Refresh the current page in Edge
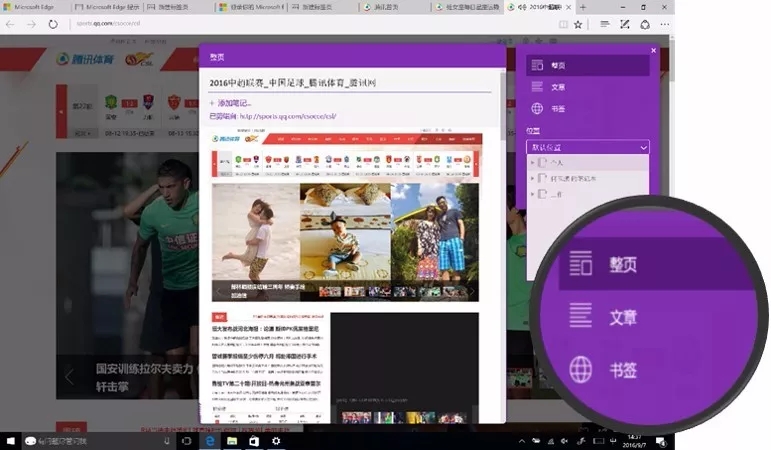Viewport: 771px width, 450px height. click(x=53, y=24)
